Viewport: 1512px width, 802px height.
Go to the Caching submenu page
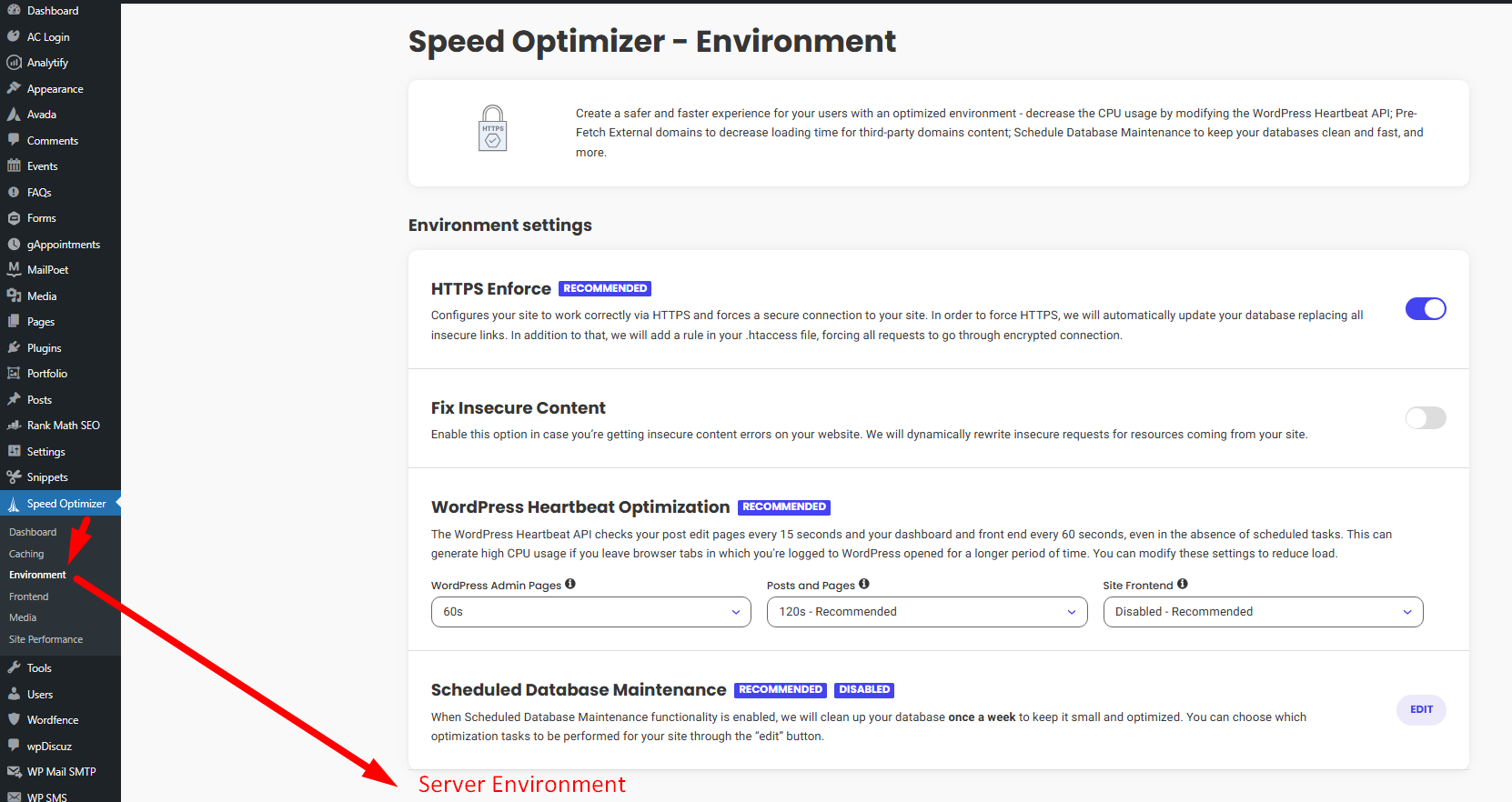(x=26, y=554)
